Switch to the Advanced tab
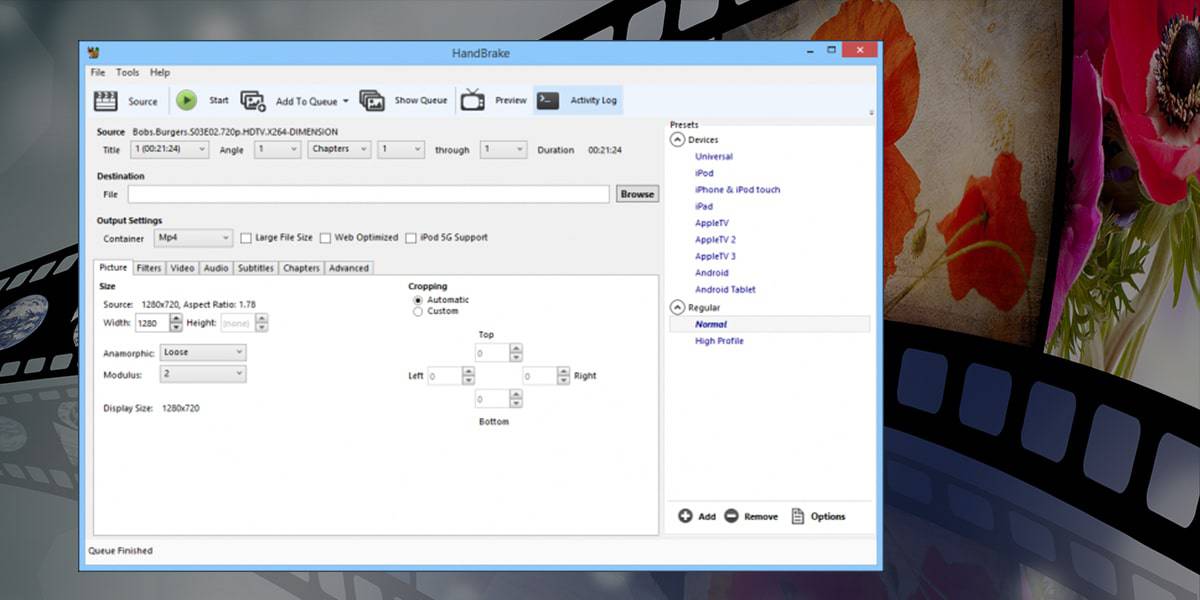The height and width of the screenshot is (600, 1200). 349,268
